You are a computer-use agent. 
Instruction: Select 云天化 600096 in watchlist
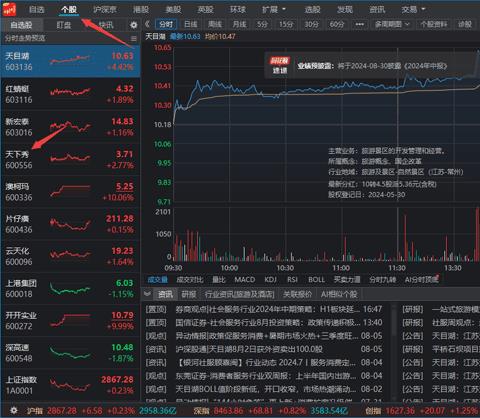coord(70,256)
